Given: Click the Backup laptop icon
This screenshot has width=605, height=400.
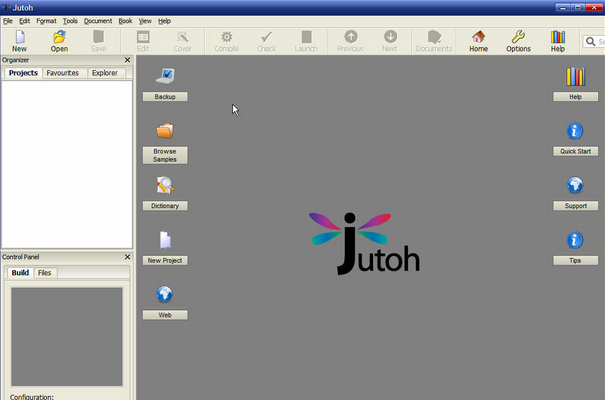Looking at the screenshot, I should point(166,76).
